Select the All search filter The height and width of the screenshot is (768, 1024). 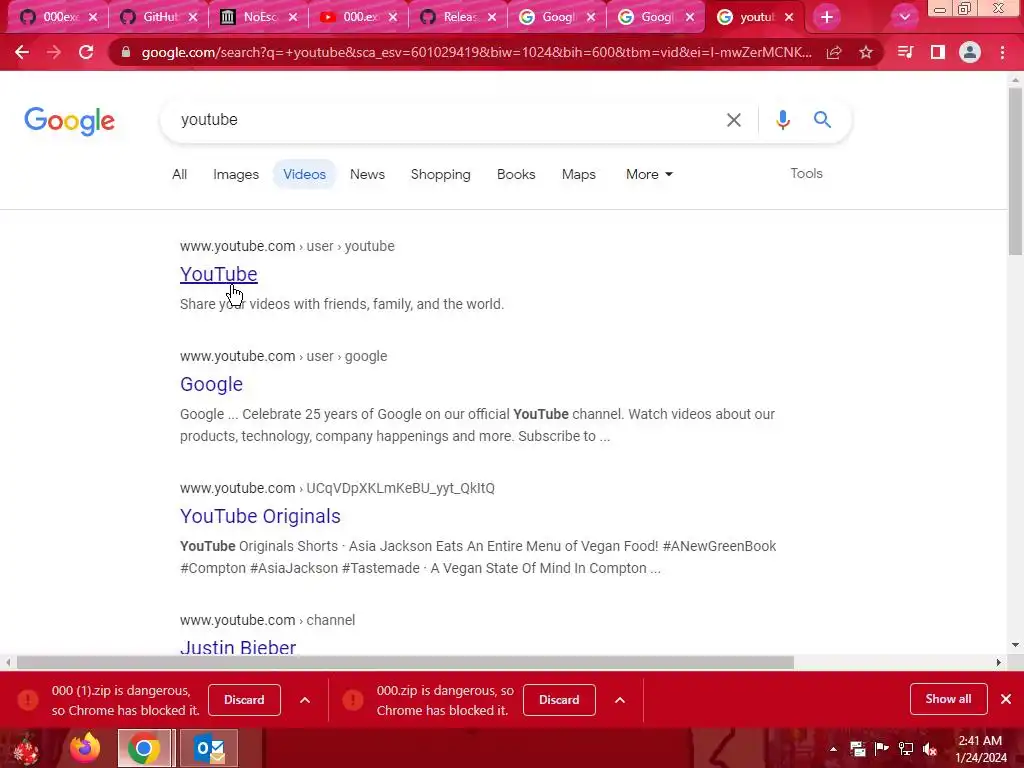[180, 174]
